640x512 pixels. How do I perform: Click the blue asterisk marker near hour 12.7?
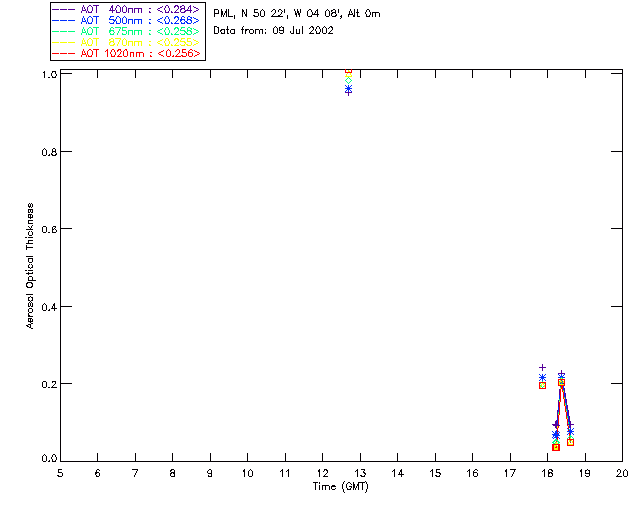pyautogui.click(x=348, y=88)
